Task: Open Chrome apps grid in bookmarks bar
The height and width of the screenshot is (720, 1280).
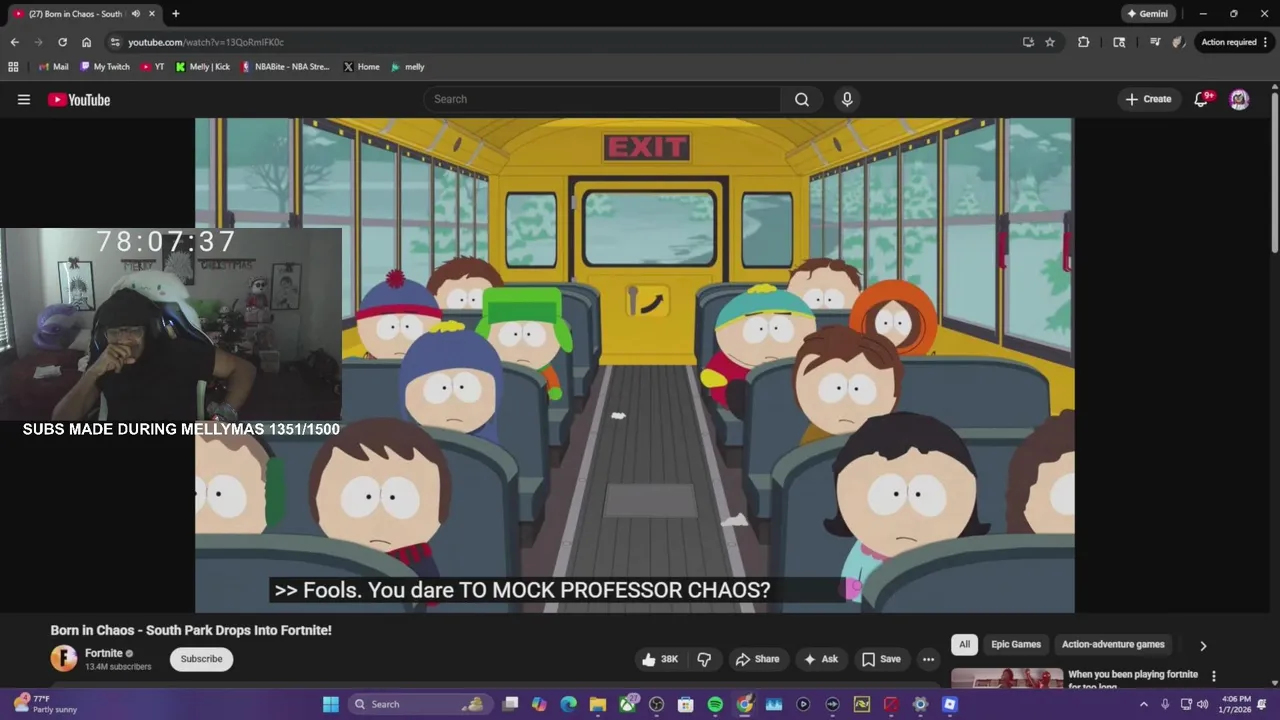Action: [x=13, y=67]
